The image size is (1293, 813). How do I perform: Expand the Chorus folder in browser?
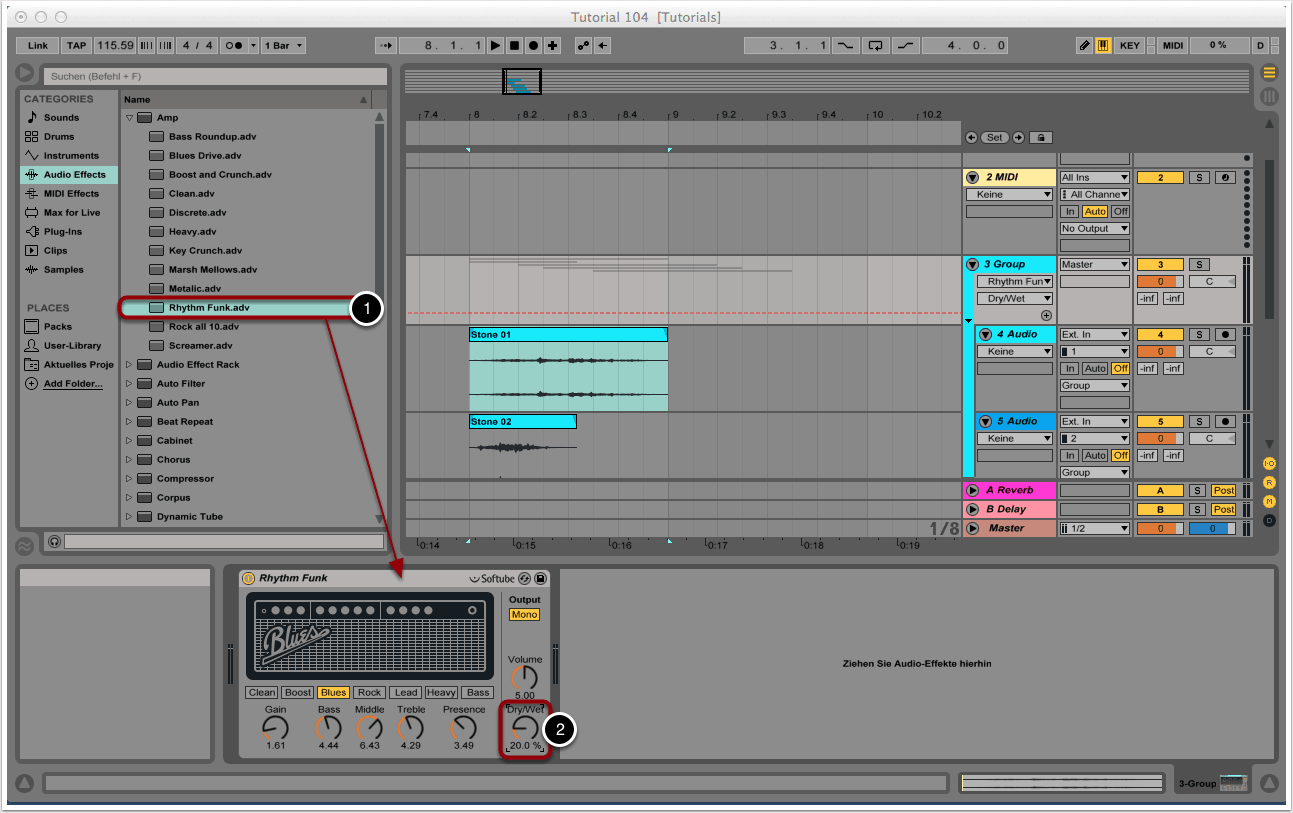click(x=129, y=460)
